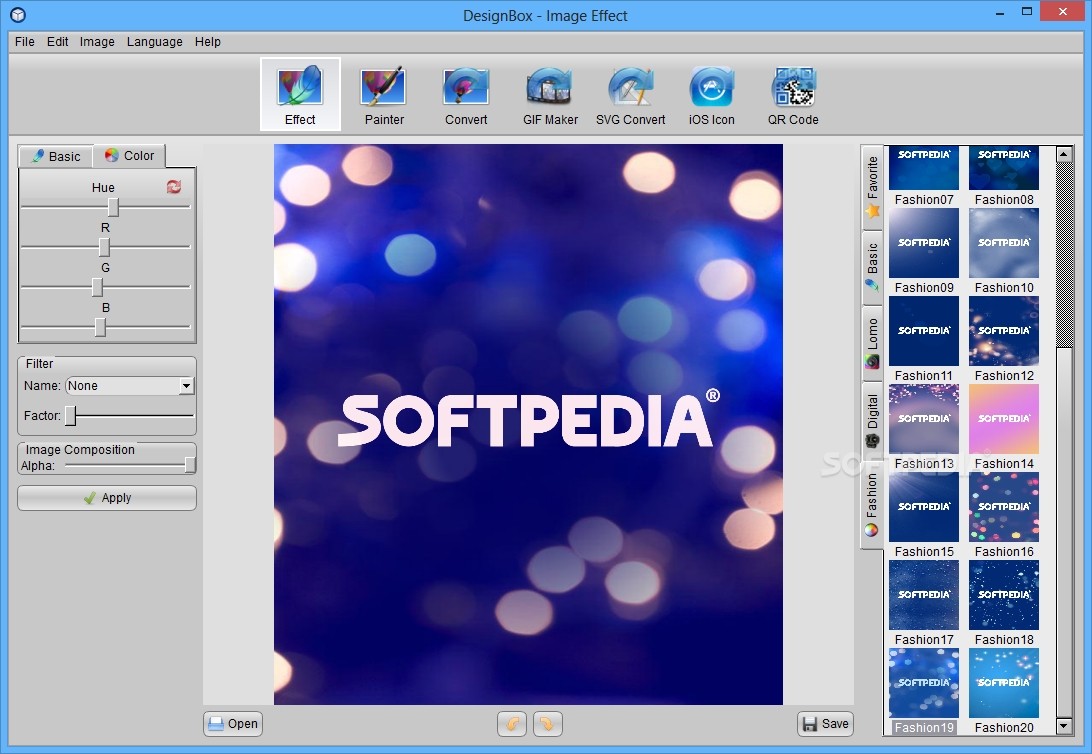
Task: Open the Digital effects side tab
Action: 872,421
